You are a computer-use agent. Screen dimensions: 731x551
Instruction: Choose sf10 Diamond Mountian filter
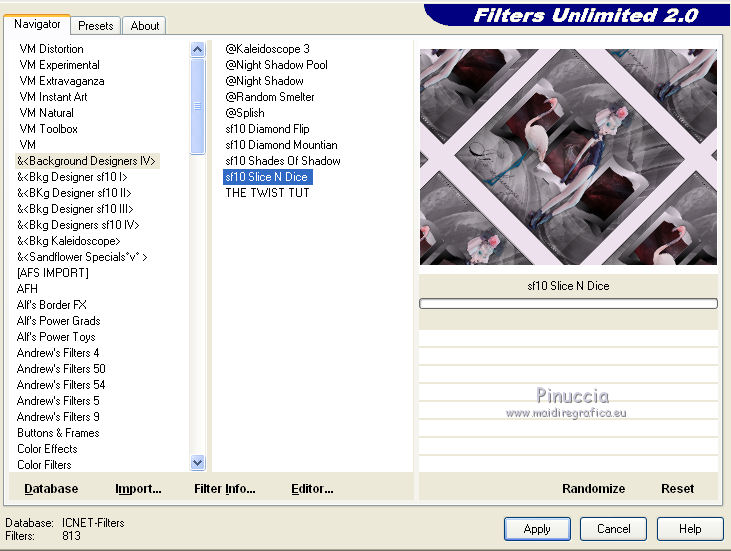281,145
